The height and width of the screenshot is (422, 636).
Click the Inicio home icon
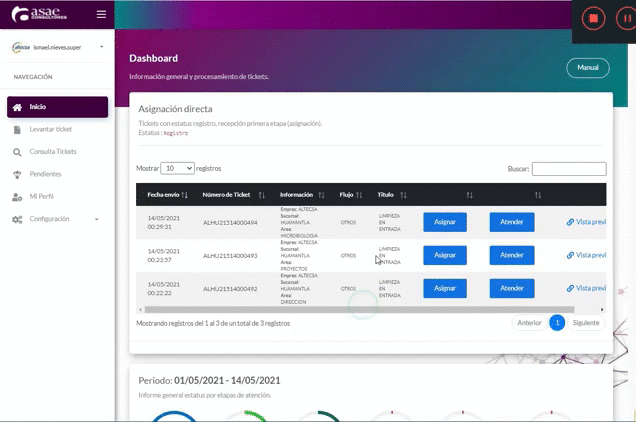pyautogui.click(x=17, y=107)
